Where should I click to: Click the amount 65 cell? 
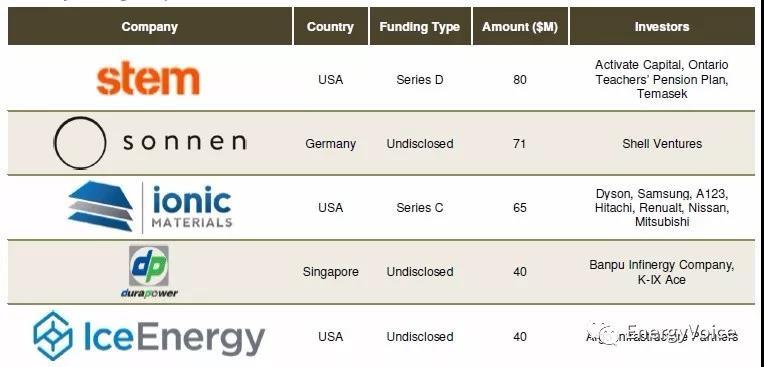519,208
